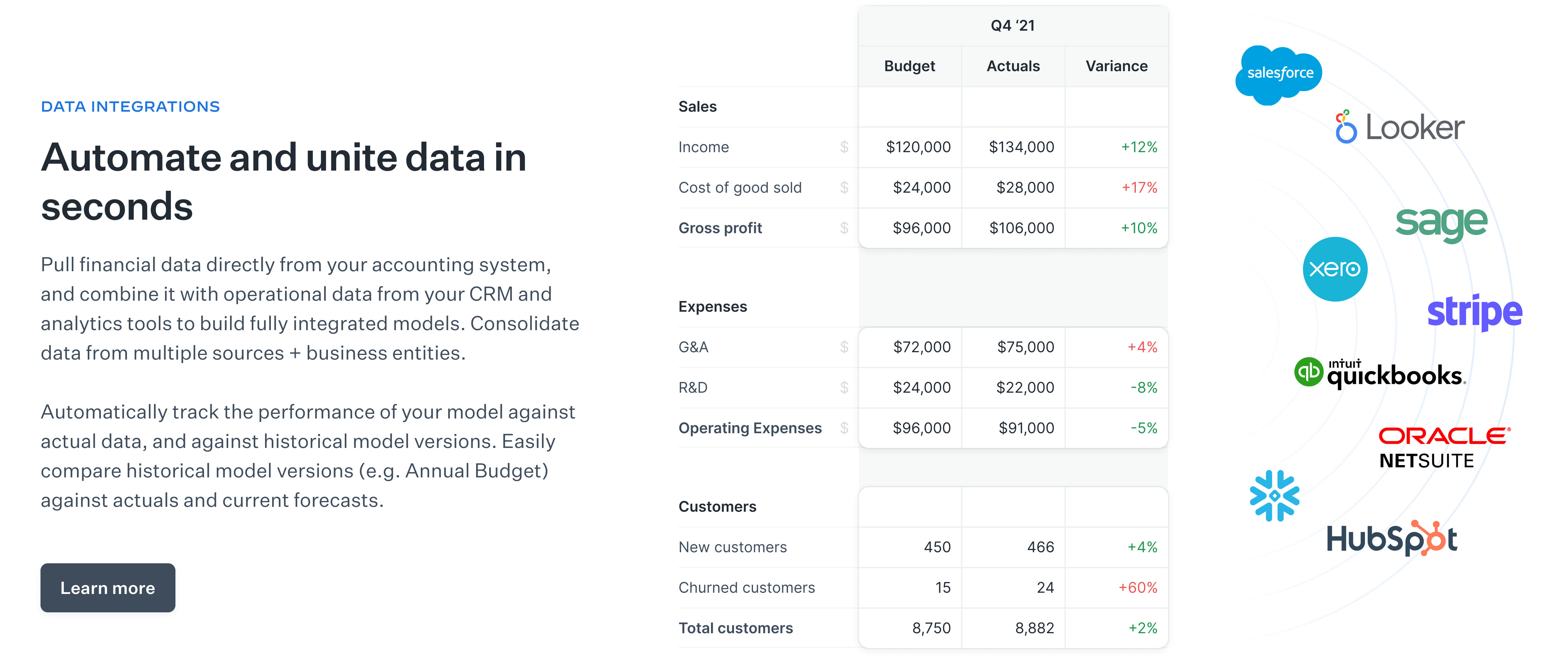Select the Actuals column header
Screen dimensions: 1568x659
click(x=1013, y=66)
